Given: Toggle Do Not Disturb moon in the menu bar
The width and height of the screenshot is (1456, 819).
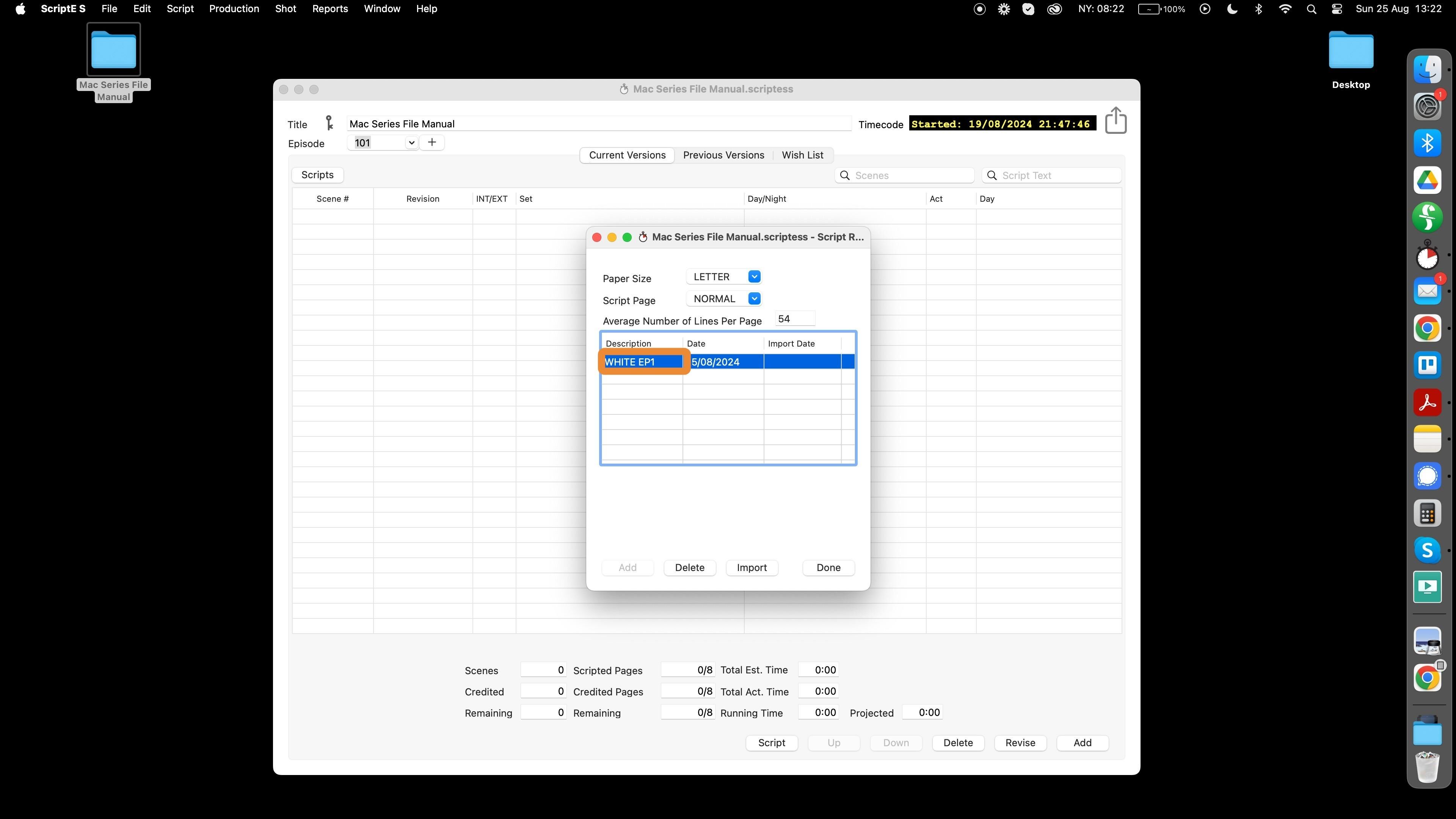Looking at the screenshot, I should coord(1232,9).
